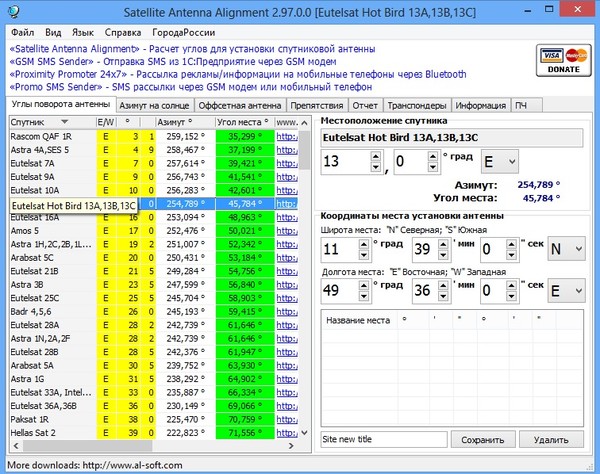The image size is (600, 474).
Task: Click the Угол места column header
Action: click(245, 122)
